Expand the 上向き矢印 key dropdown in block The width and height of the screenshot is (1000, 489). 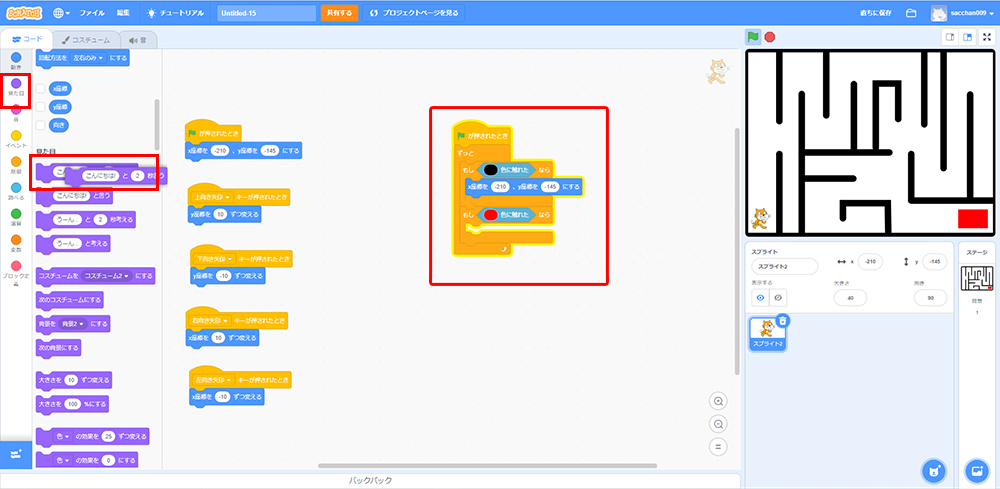pyautogui.click(x=228, y=197)
